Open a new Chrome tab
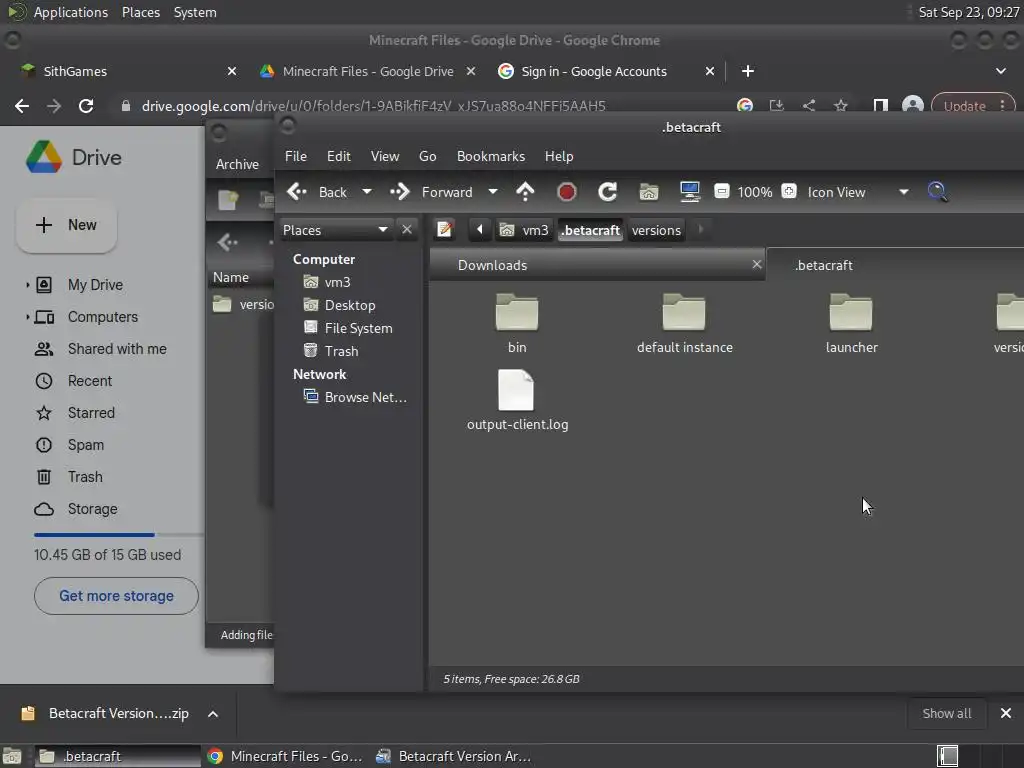The width and height of the screenshot is (1024, 768). click(748, 71)
